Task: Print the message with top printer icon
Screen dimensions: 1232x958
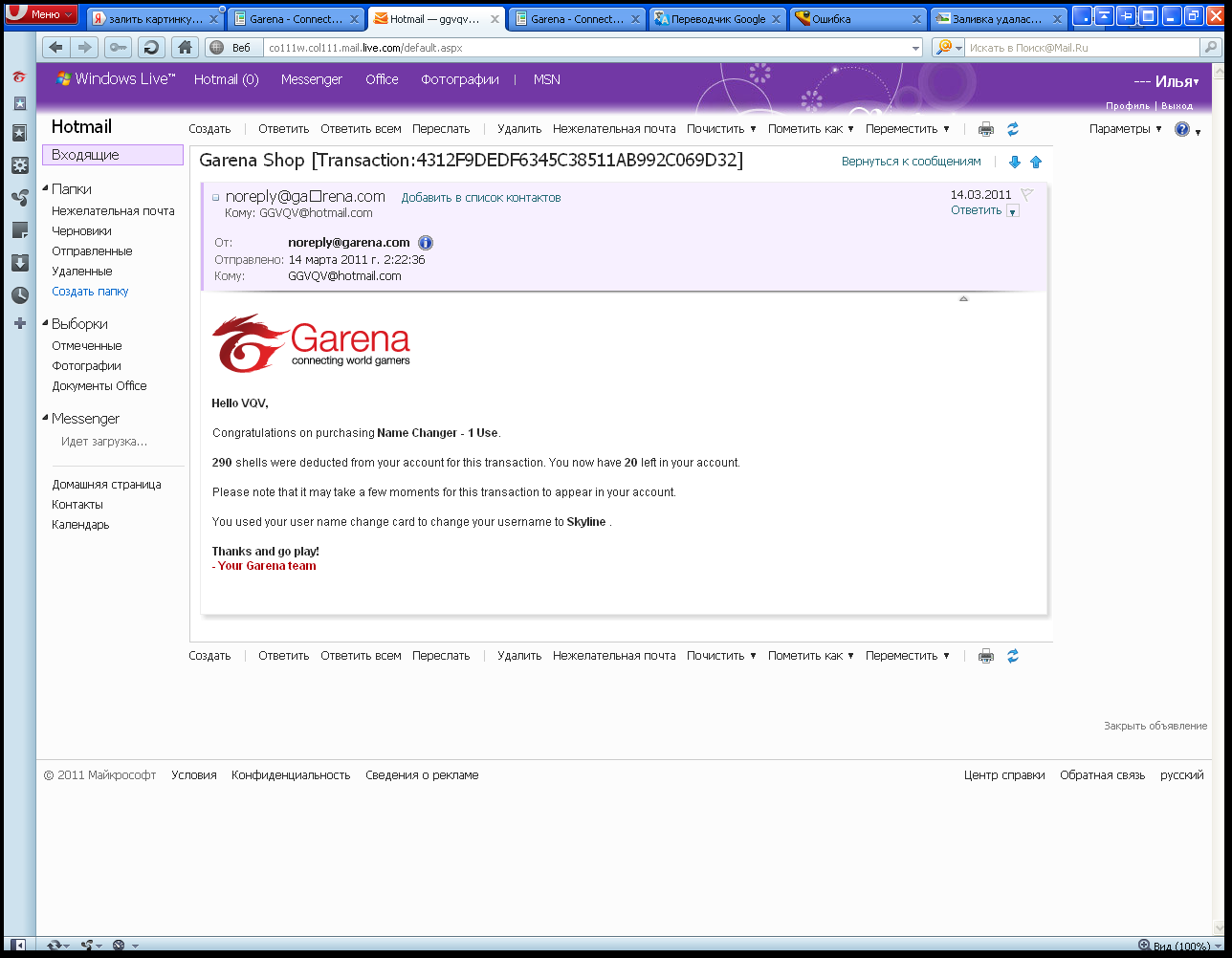Action: click(x=986, y=129)
